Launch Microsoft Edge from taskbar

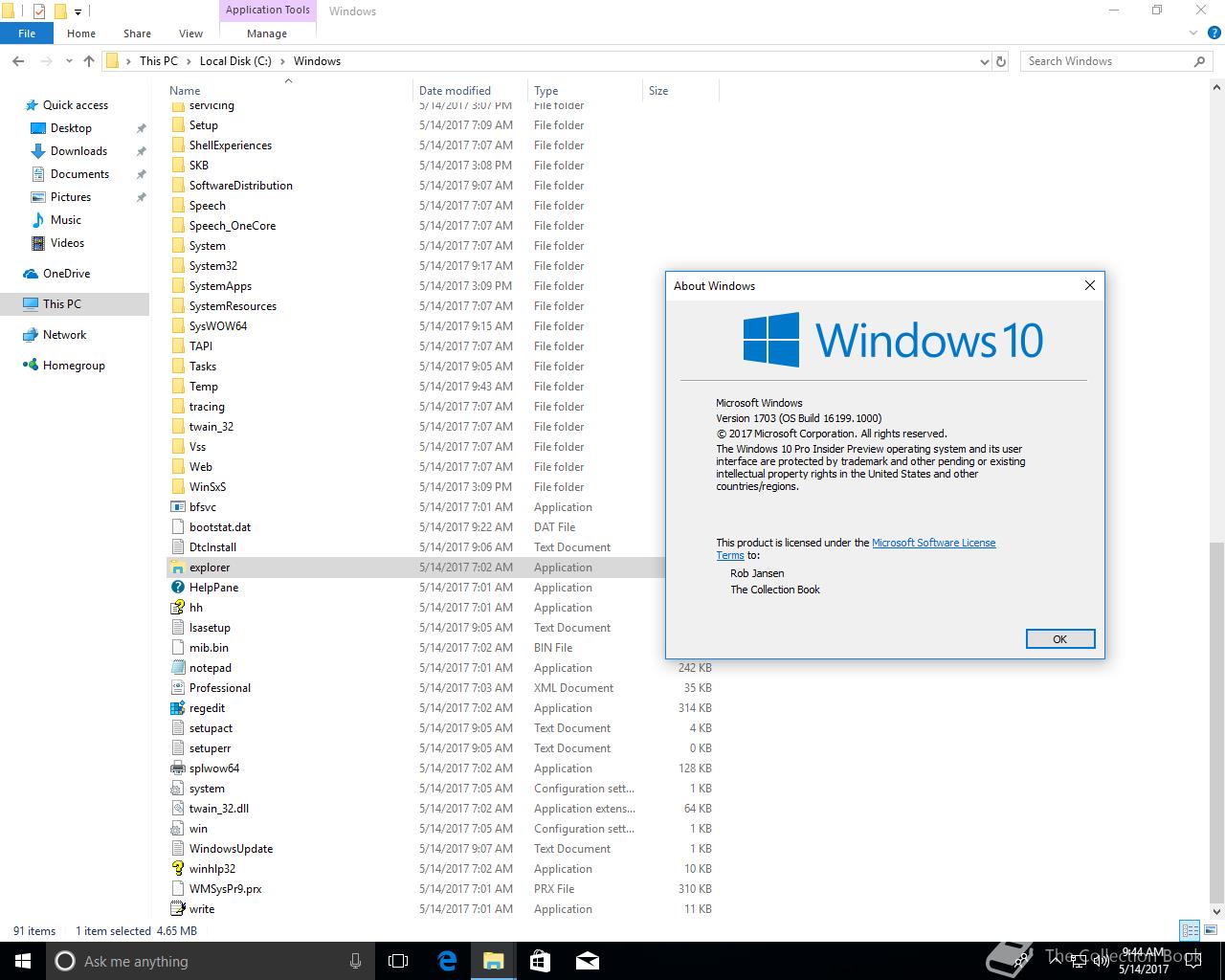[446, 961]
